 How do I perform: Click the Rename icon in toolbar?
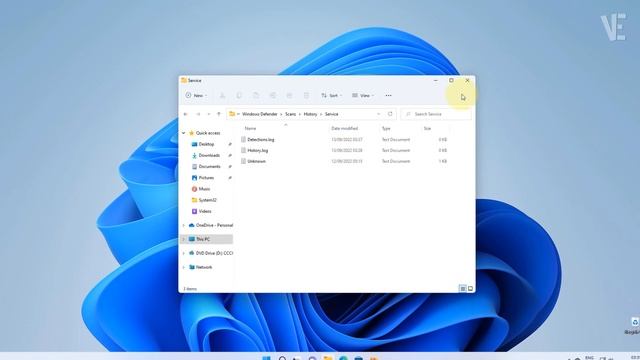pyautogui.click(x=273, y=96)
